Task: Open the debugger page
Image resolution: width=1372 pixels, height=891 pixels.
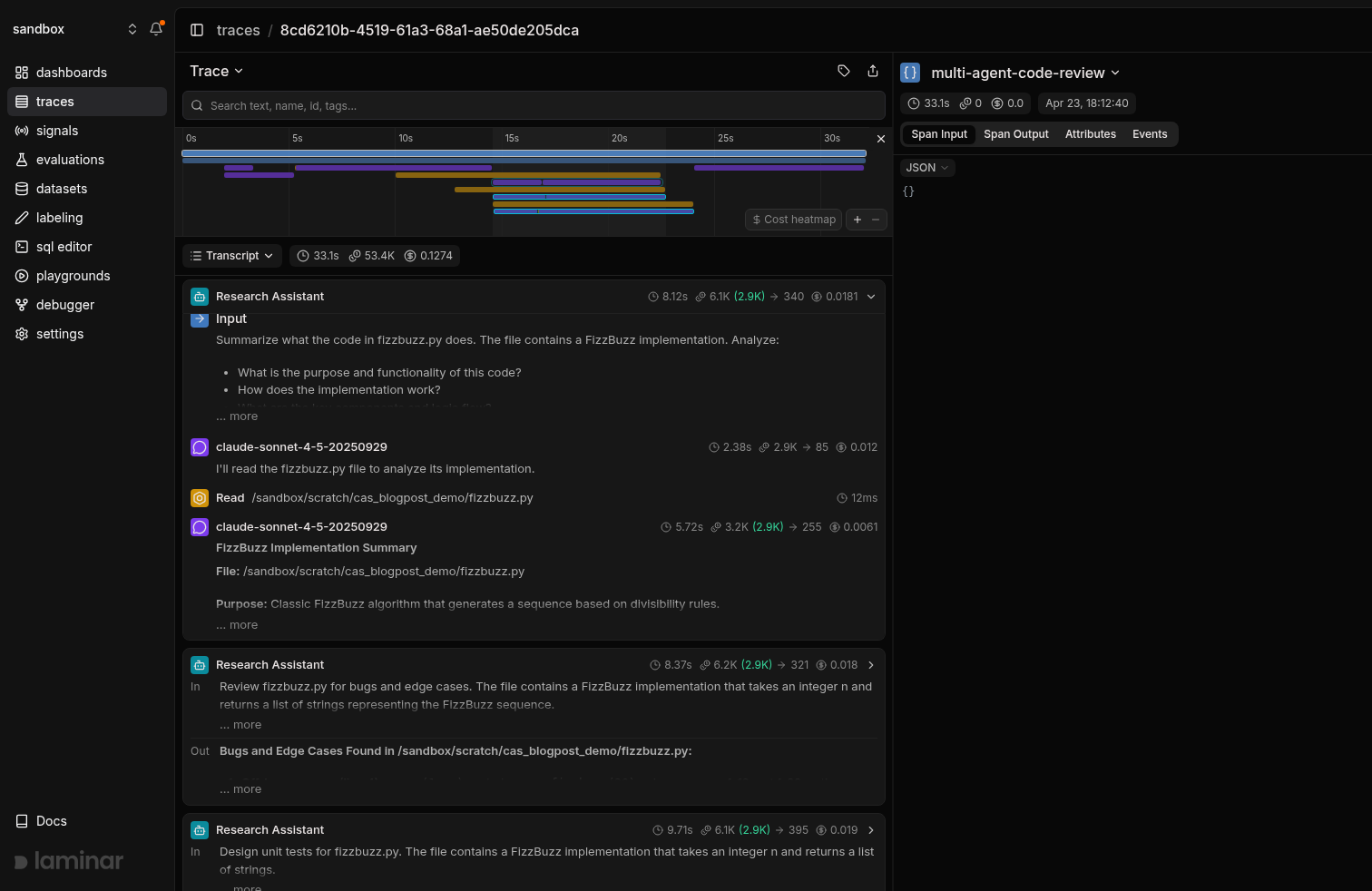Action: (x=87, y=305)
